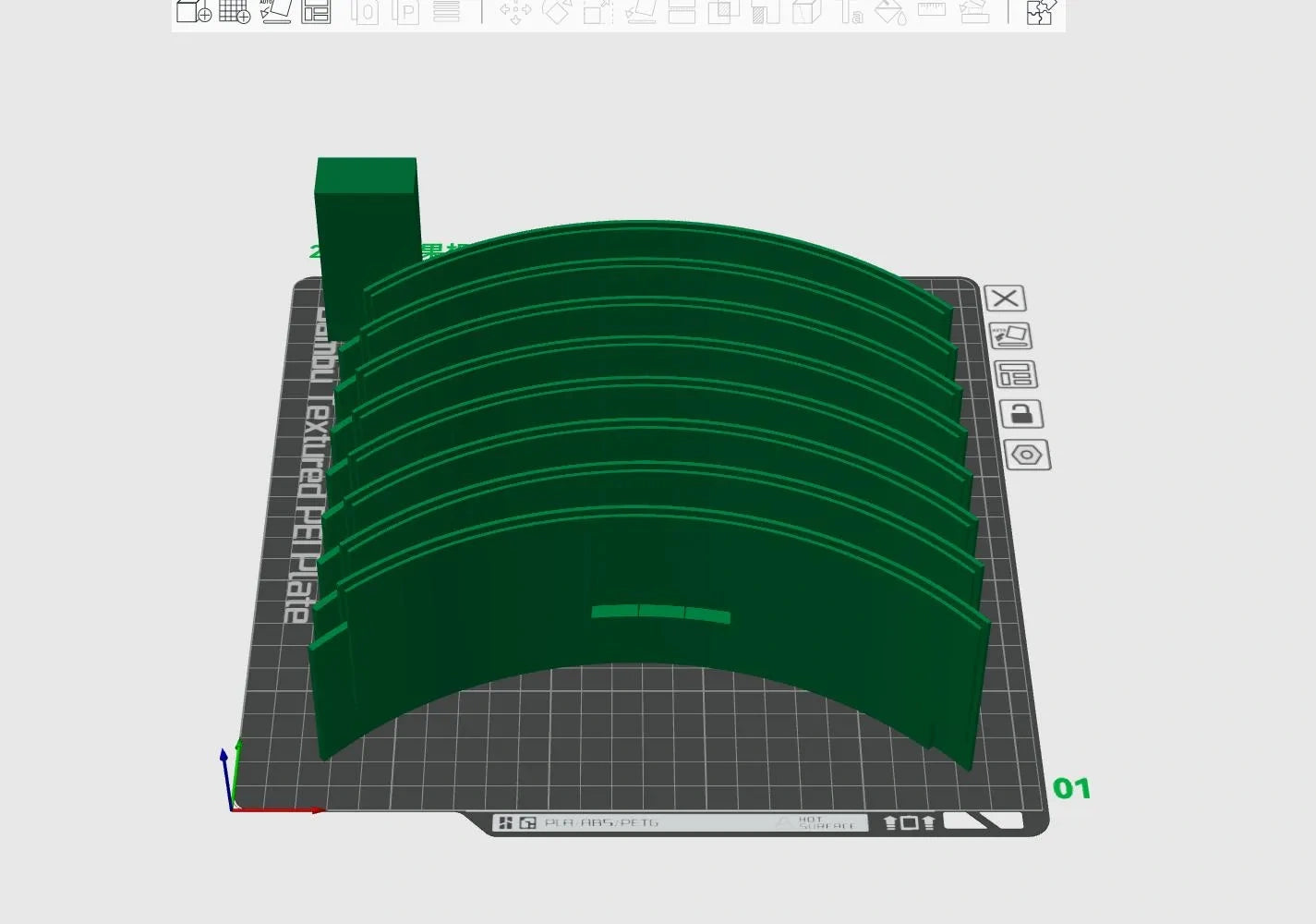Auto orient objects on this plate

(x=1010, y=335)
